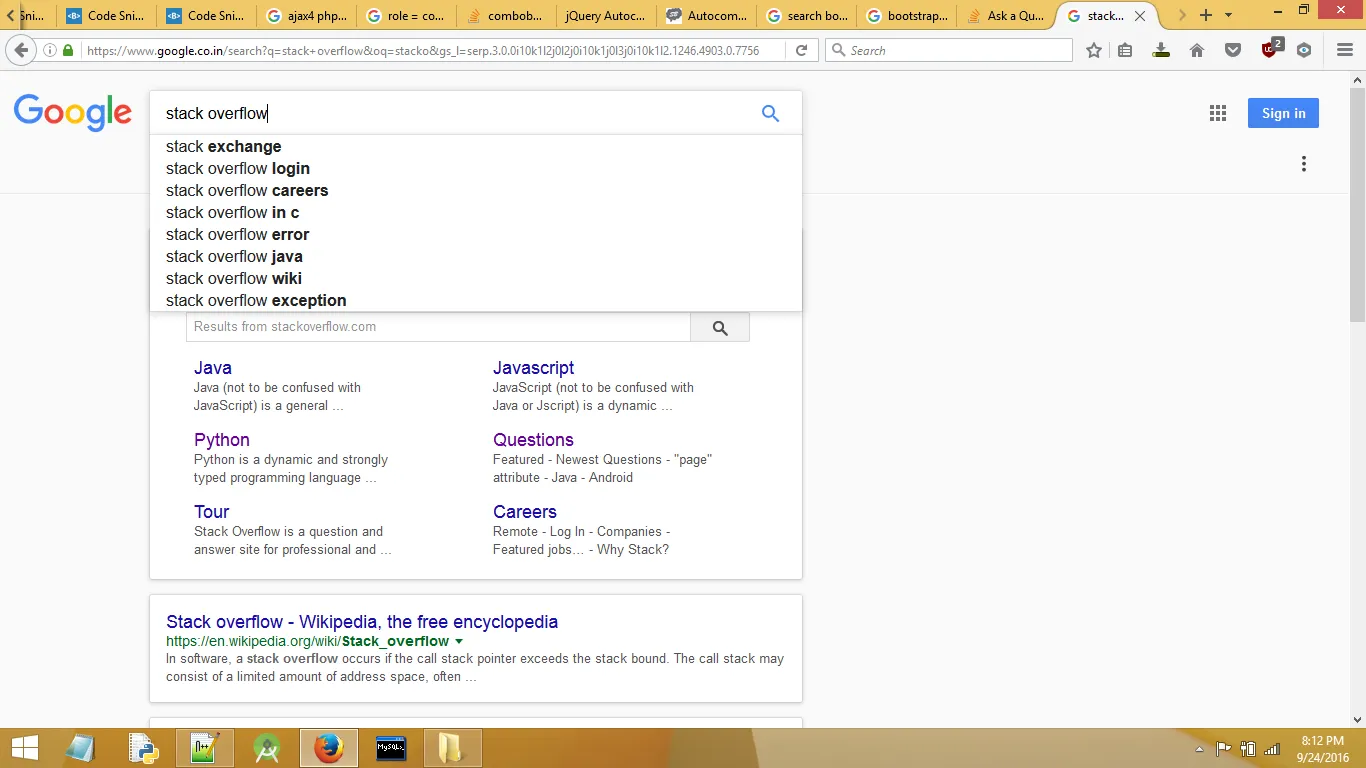The width and height of the screenshot is (1366, 768).
Task: Select suggestion 'stack overflow in c'
Action: click(476, 212)
